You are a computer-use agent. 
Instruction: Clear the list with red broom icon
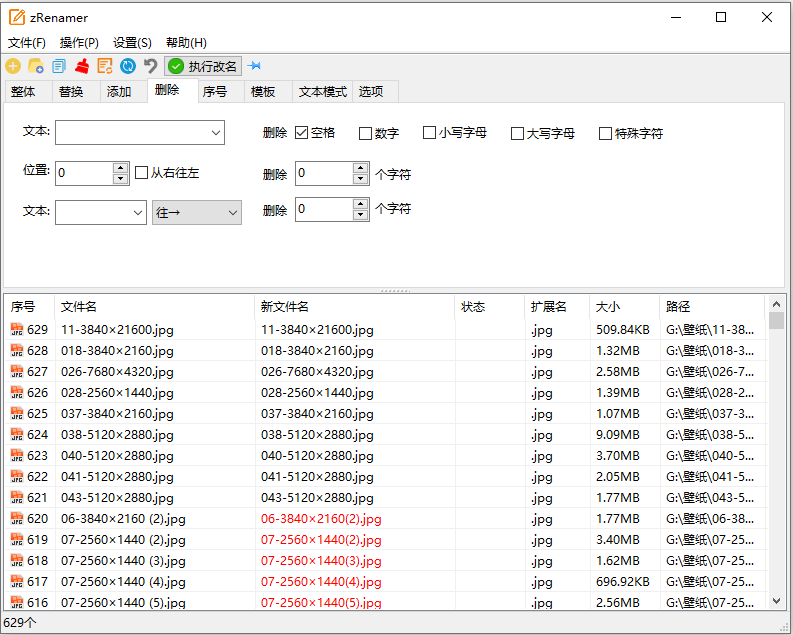82,66
